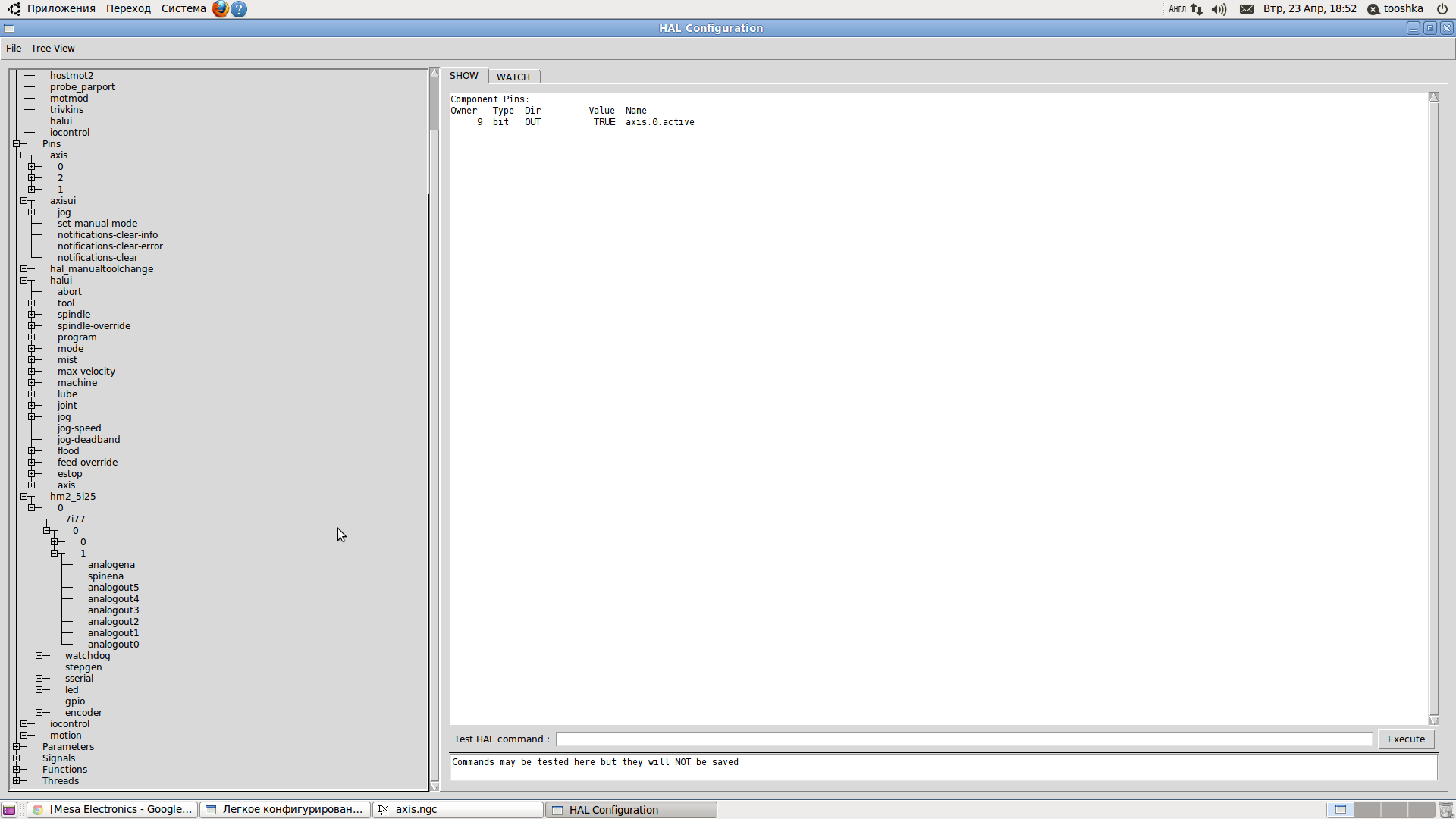Open the trash icon in bottom panel
The height and width of the screenshot is (819, 1456).
(1445, 810)
